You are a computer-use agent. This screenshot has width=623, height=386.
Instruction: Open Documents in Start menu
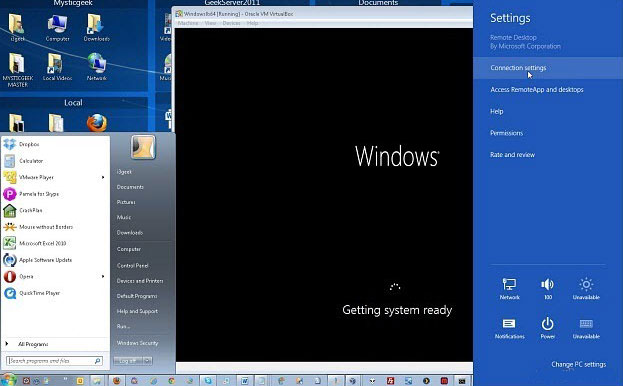point(130,187)
